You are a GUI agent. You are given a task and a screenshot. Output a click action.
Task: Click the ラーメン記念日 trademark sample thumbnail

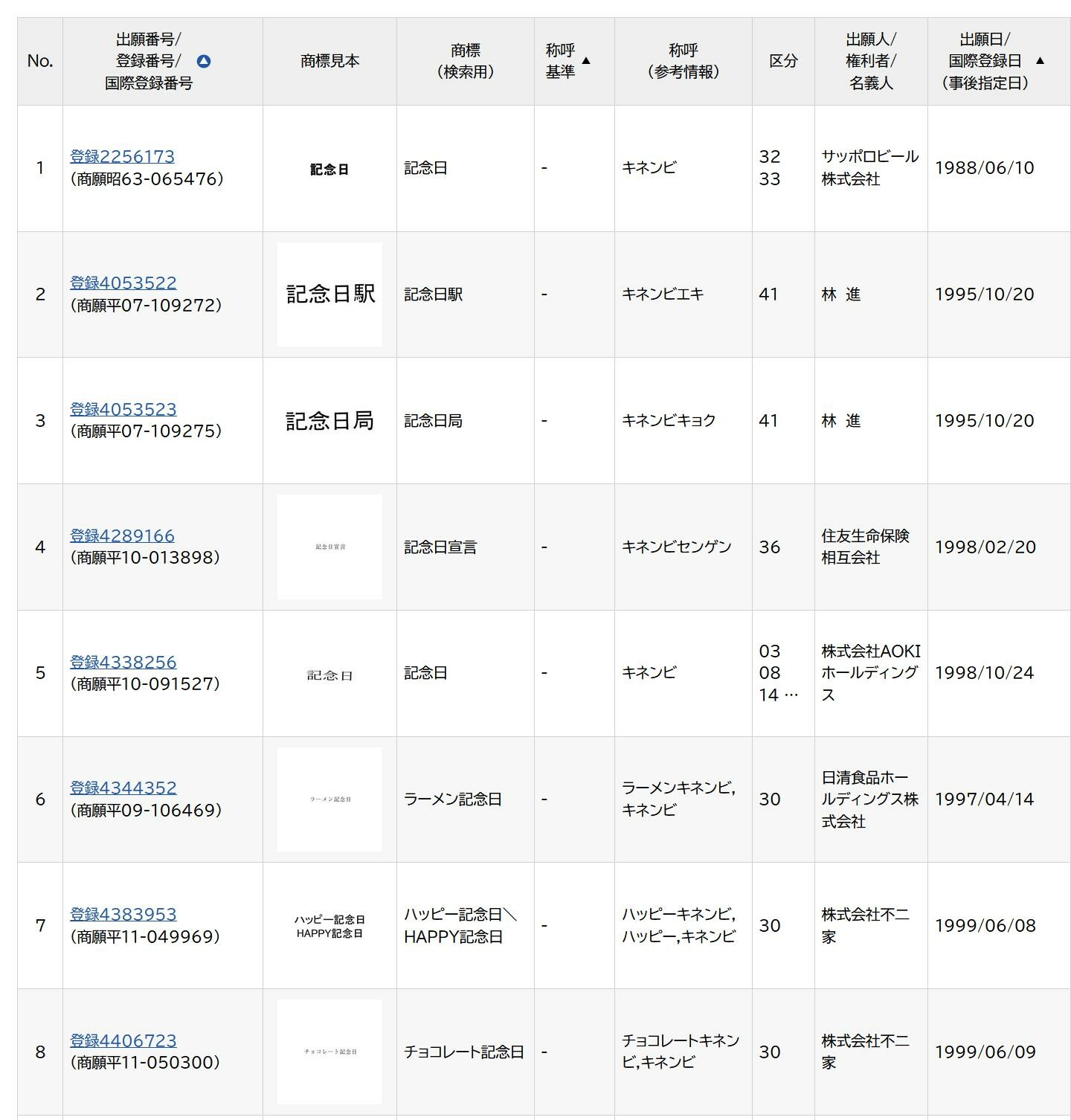click(x=329, y=799)
